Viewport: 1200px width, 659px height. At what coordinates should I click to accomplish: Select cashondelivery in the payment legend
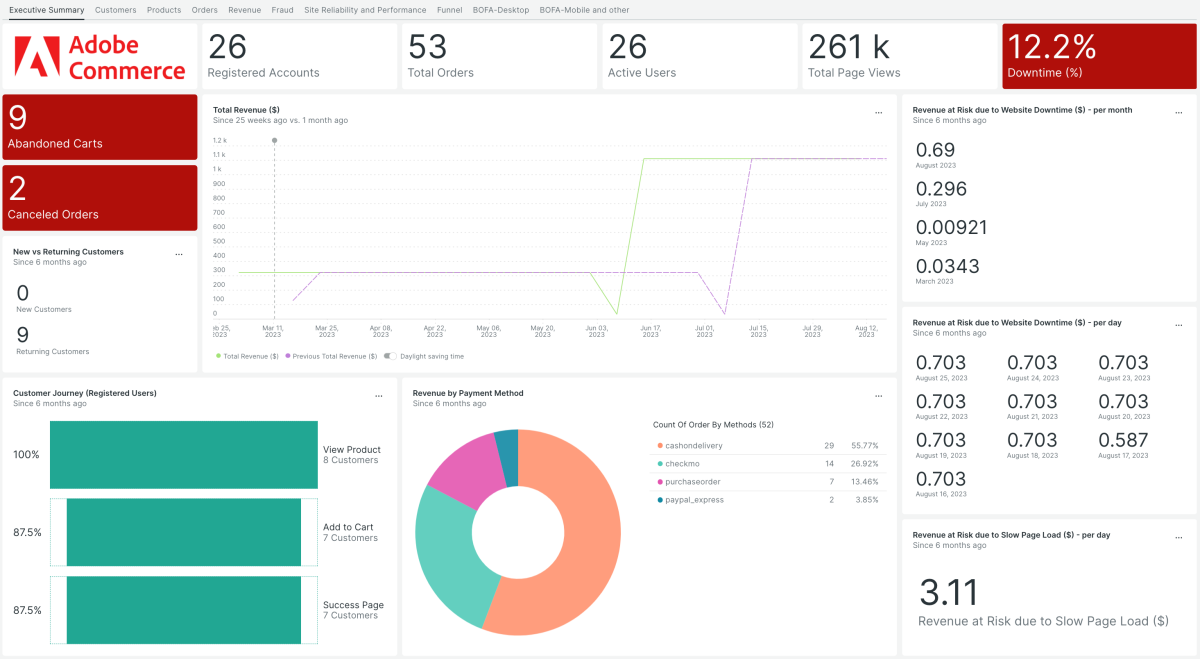point(693,446)
